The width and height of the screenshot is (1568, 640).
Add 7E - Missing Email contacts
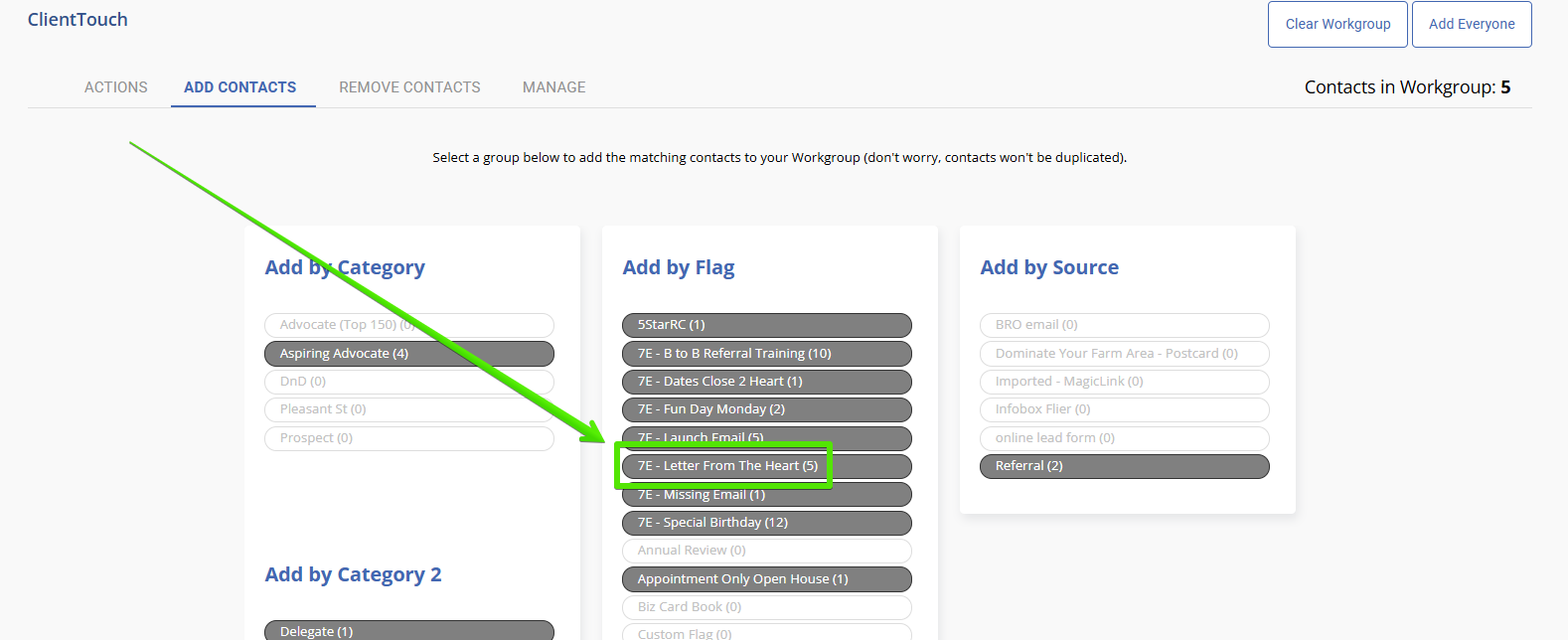click(x=766, y=495)
